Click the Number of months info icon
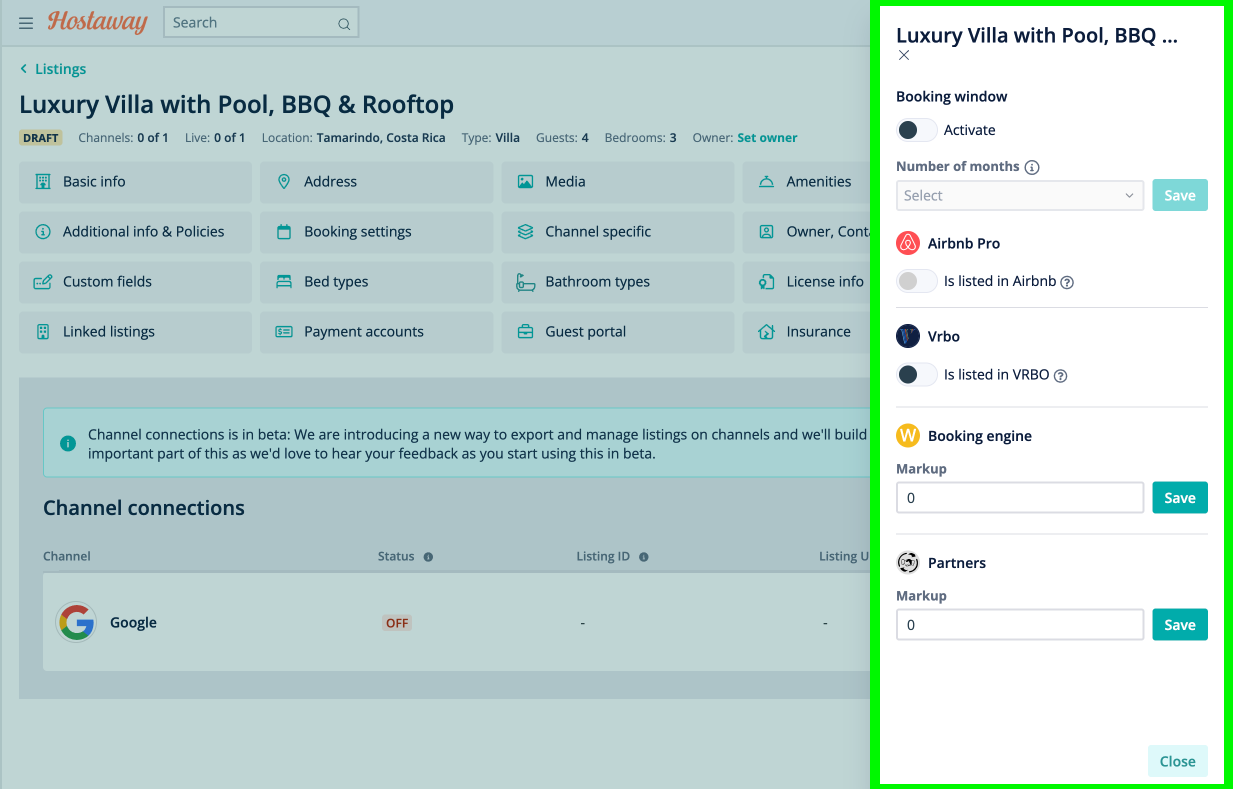This screenshot has height=789, width=1233. (x=1032, y=167)
